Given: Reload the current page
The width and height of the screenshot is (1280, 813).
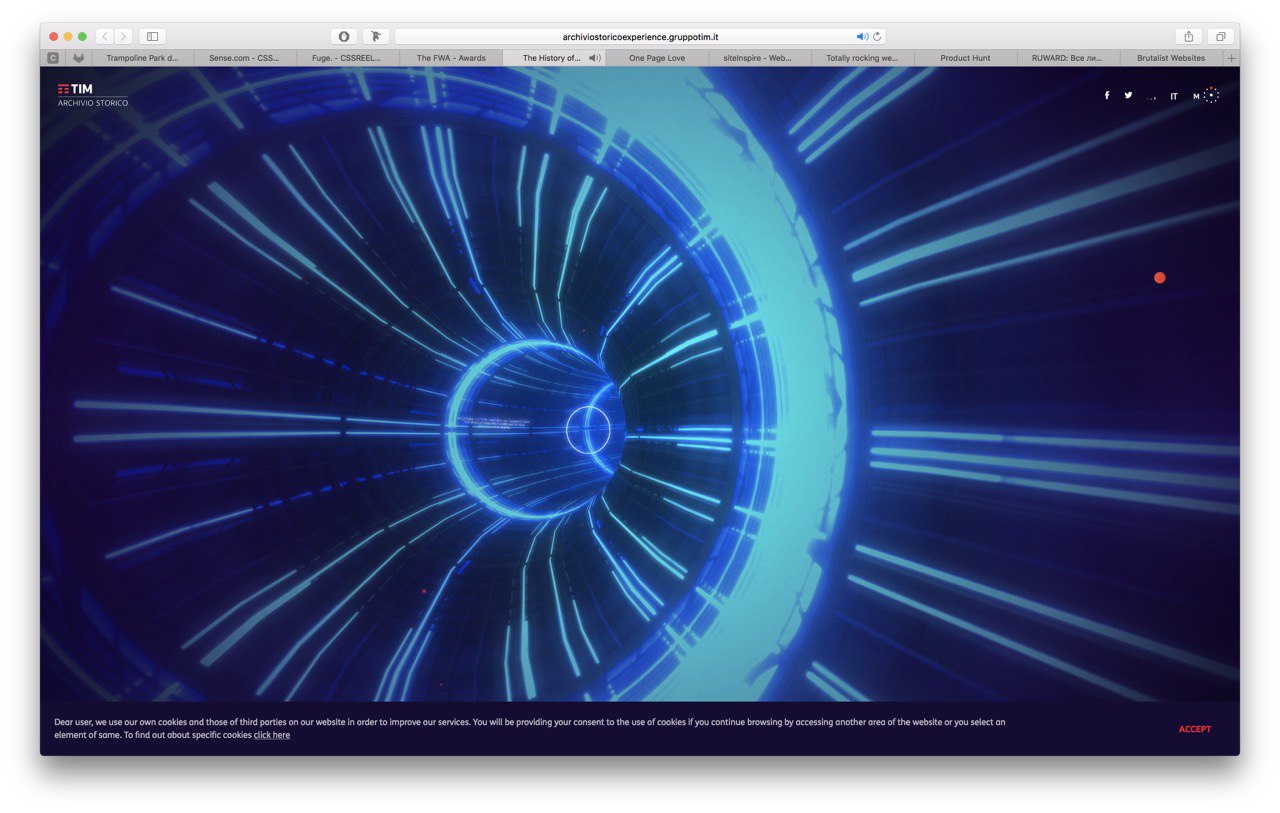Looking at the screenshot, I should point(877,37).
